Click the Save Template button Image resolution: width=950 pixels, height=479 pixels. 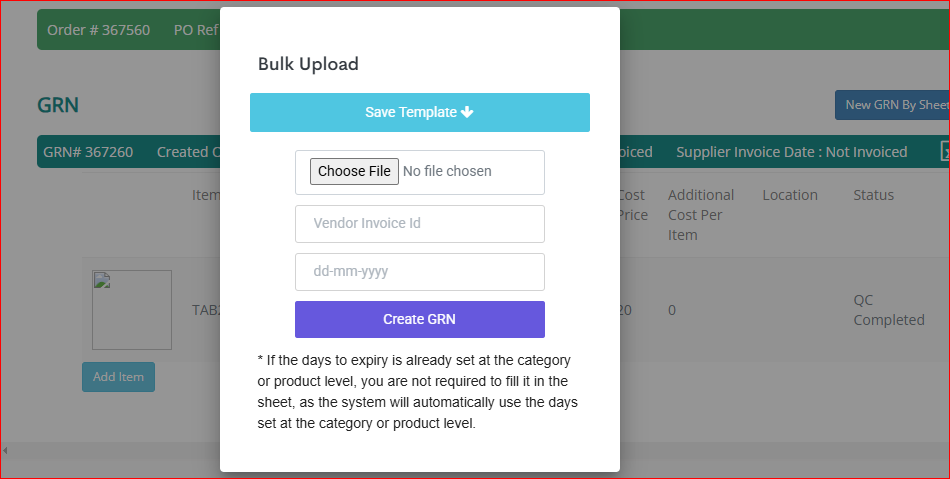tap(420, 113)
